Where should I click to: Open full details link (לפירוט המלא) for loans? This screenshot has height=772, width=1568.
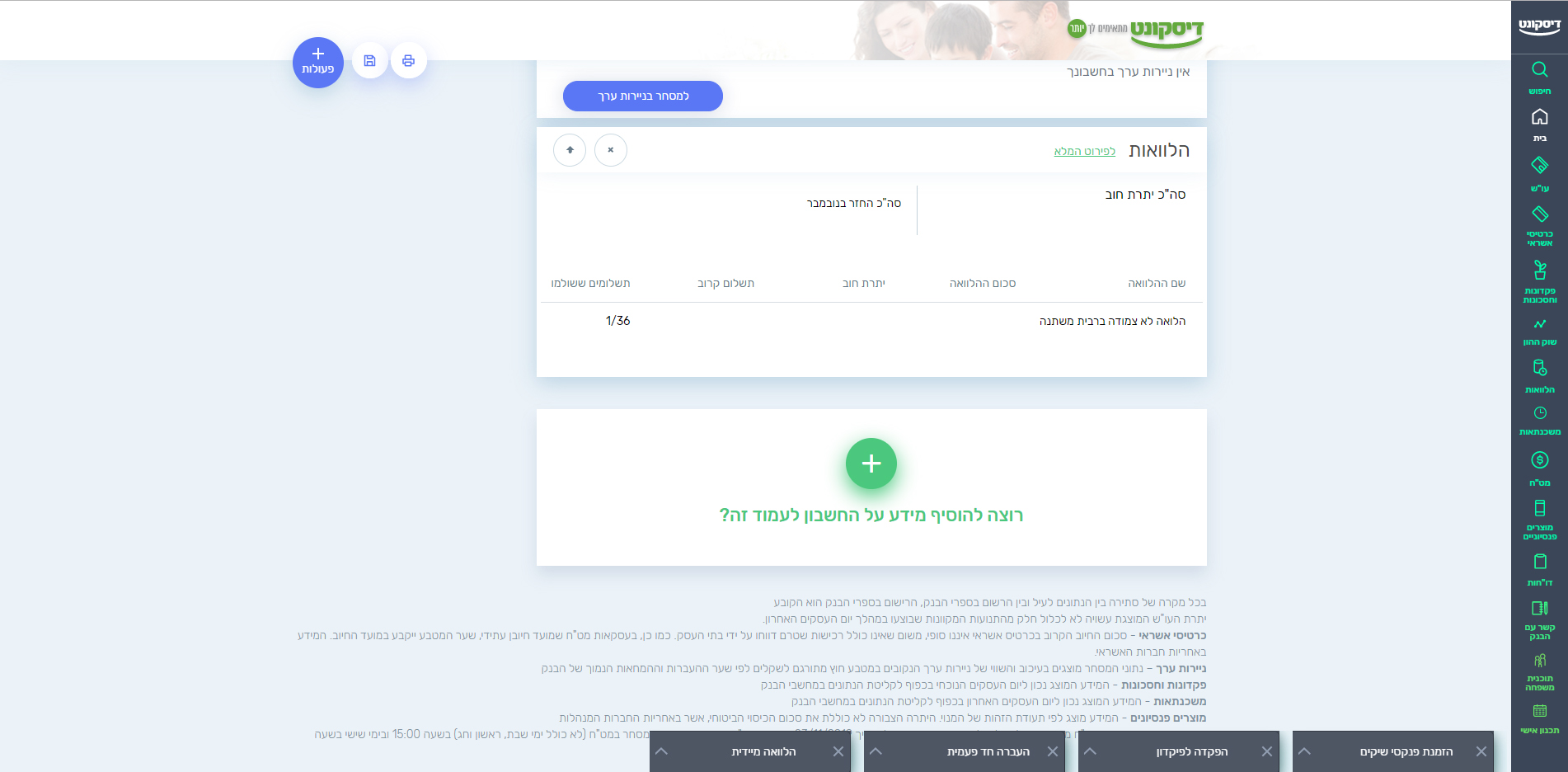[x=1084, y=151]
